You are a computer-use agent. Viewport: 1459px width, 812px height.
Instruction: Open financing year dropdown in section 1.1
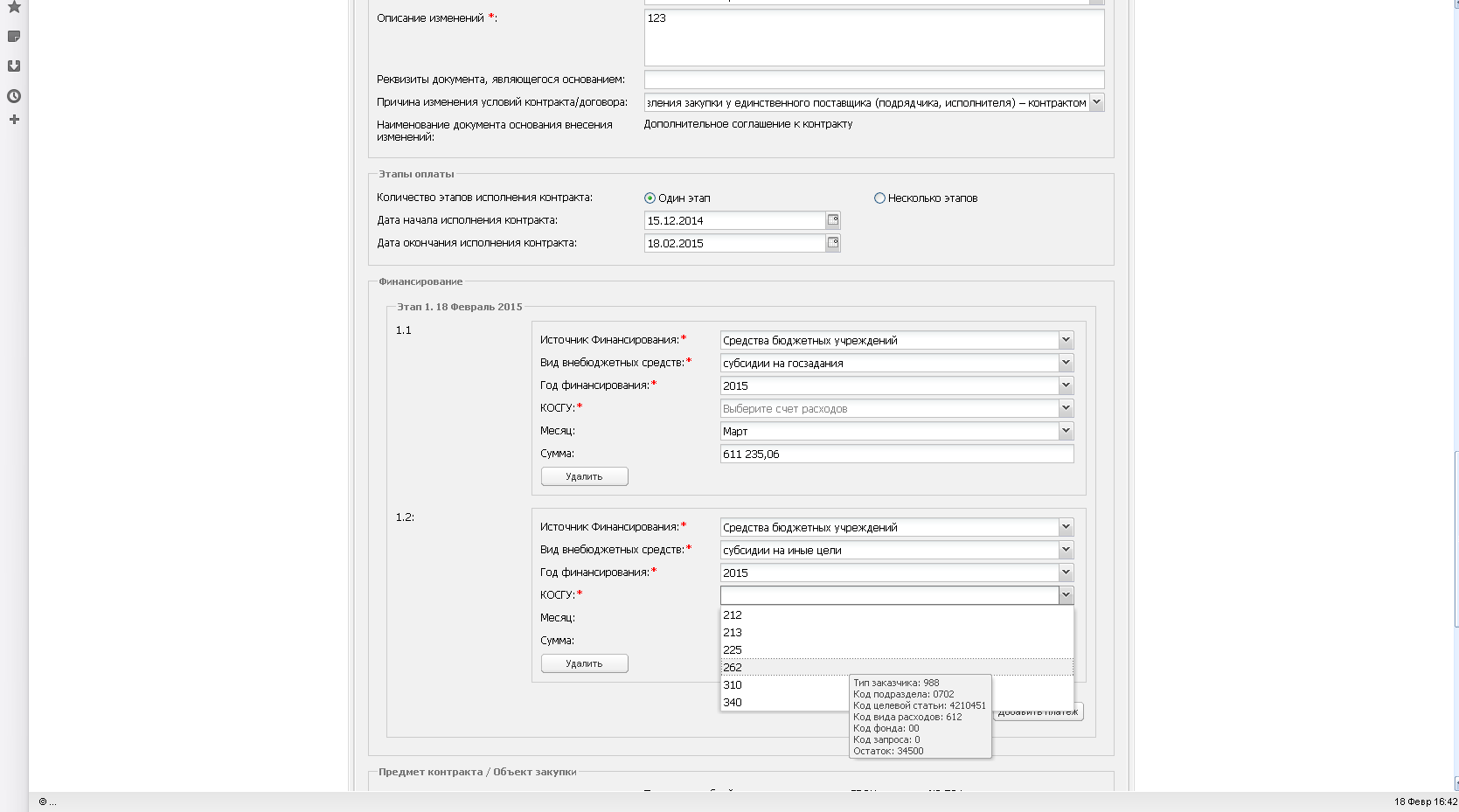click(1066, 385)
